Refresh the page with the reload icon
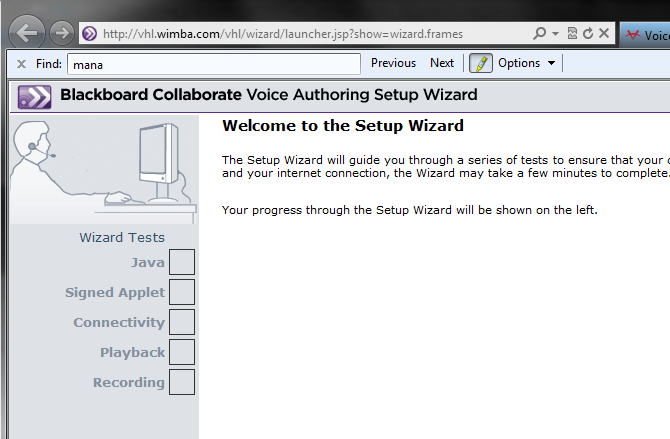The image size is (670, 439). click(586, 34)
